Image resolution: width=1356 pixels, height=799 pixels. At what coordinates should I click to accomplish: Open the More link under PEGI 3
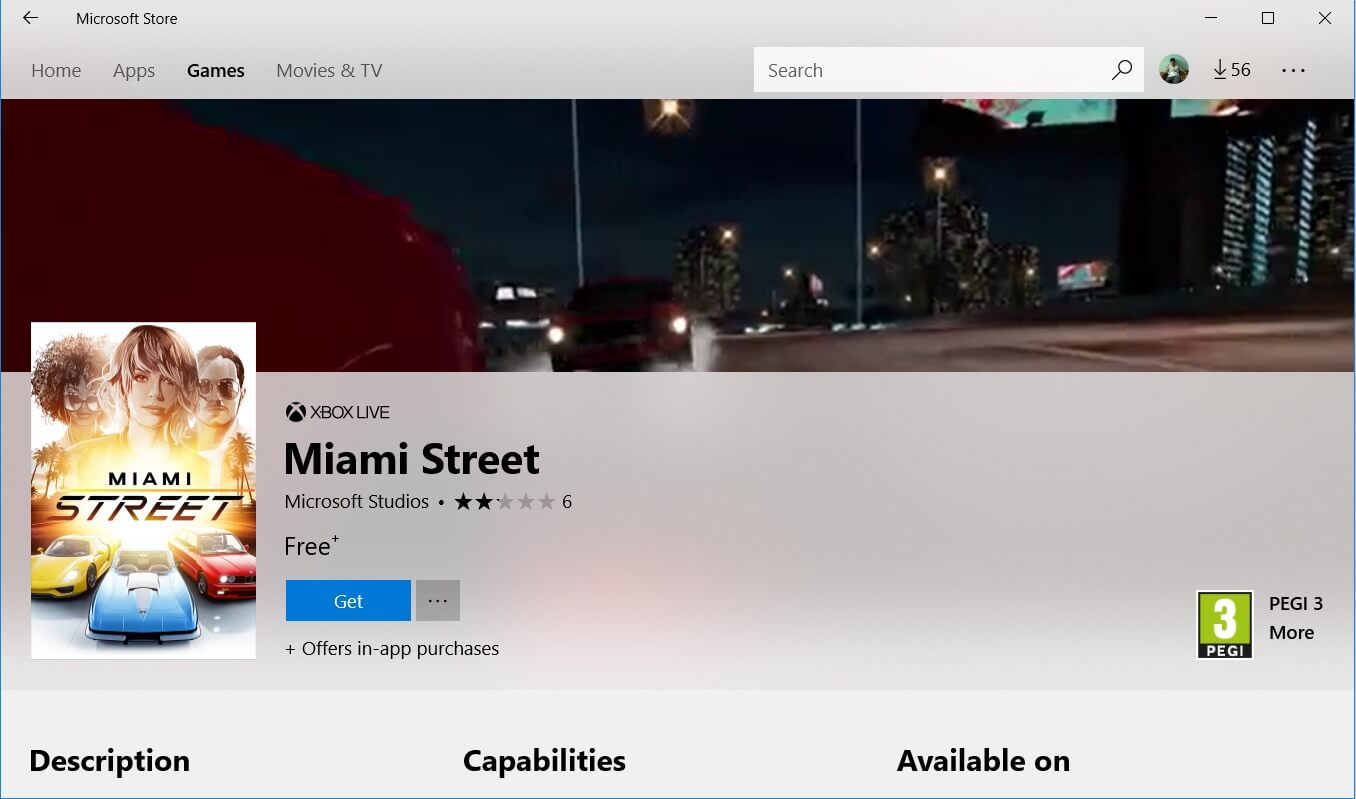click(x=1291, y=632)
